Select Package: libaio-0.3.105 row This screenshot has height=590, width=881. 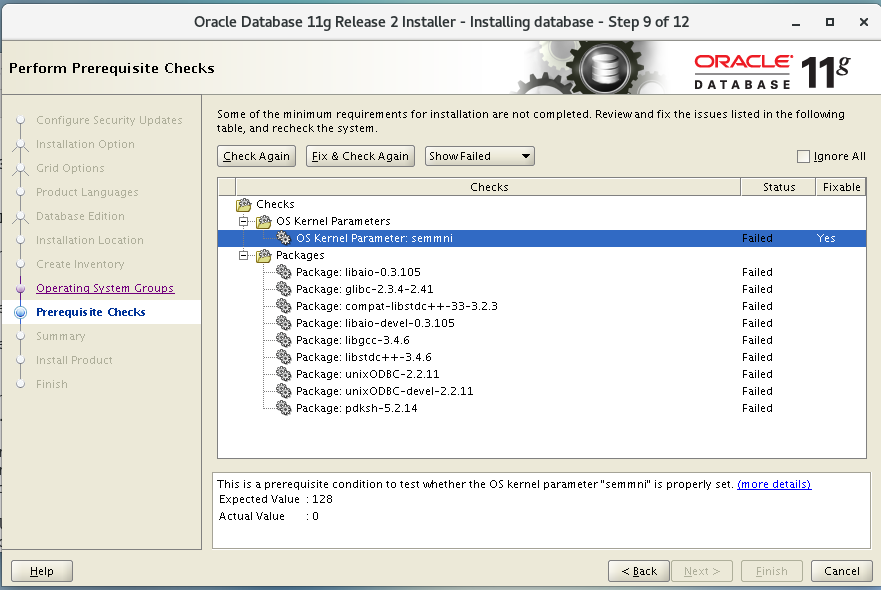542,273
